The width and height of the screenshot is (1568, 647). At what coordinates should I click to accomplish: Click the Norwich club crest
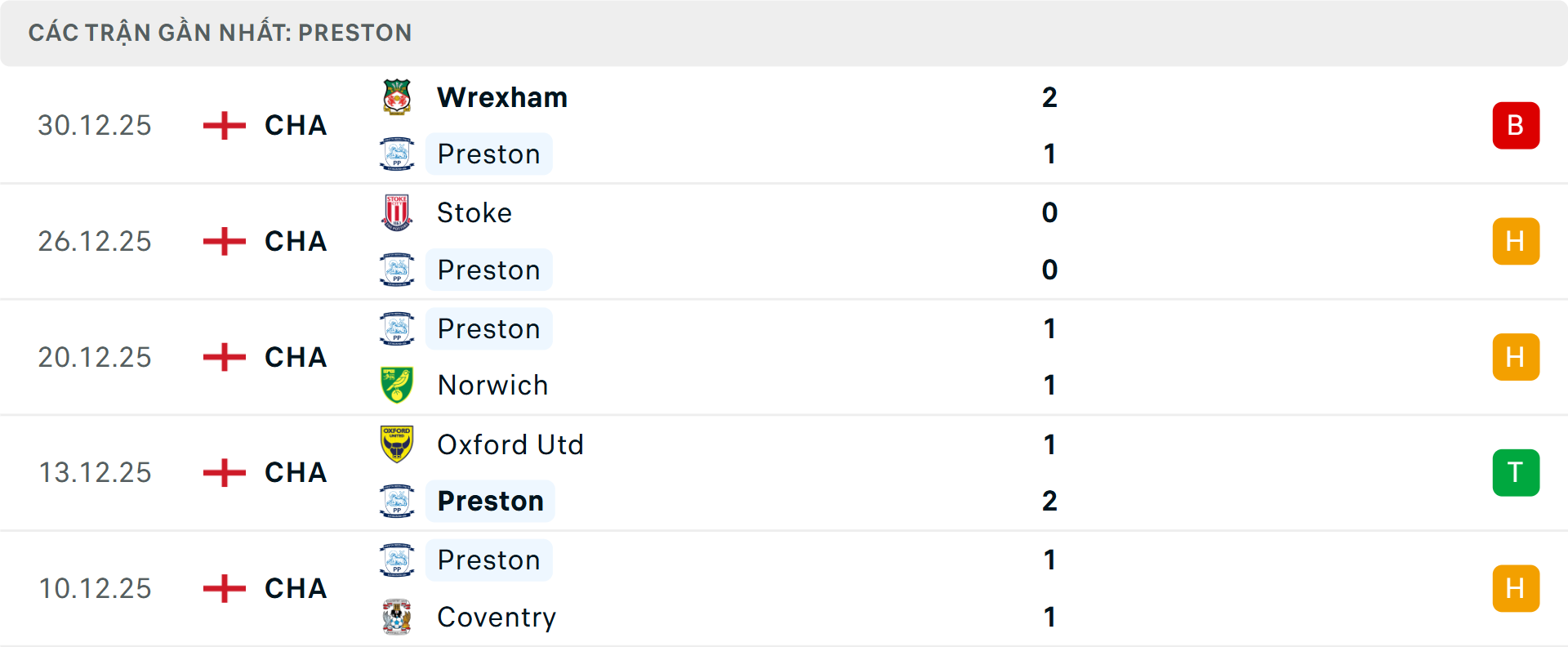click(397, 385)
